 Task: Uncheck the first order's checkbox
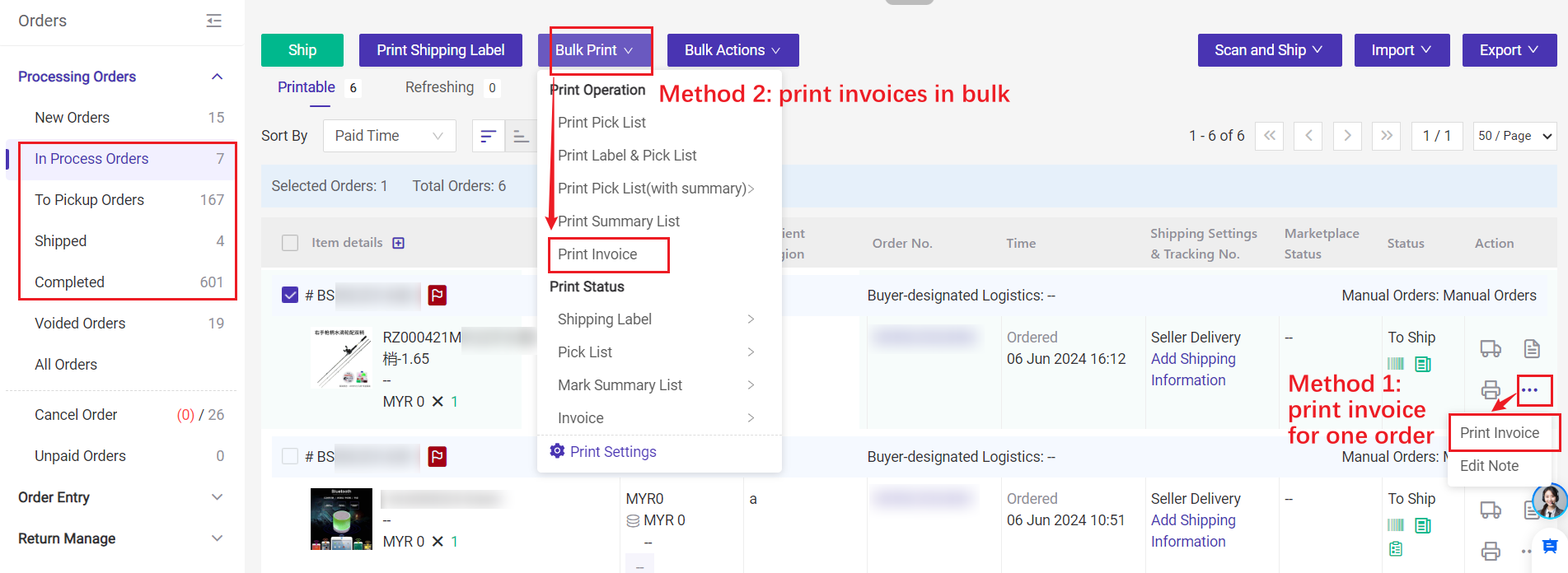click(x=290, y=295)
